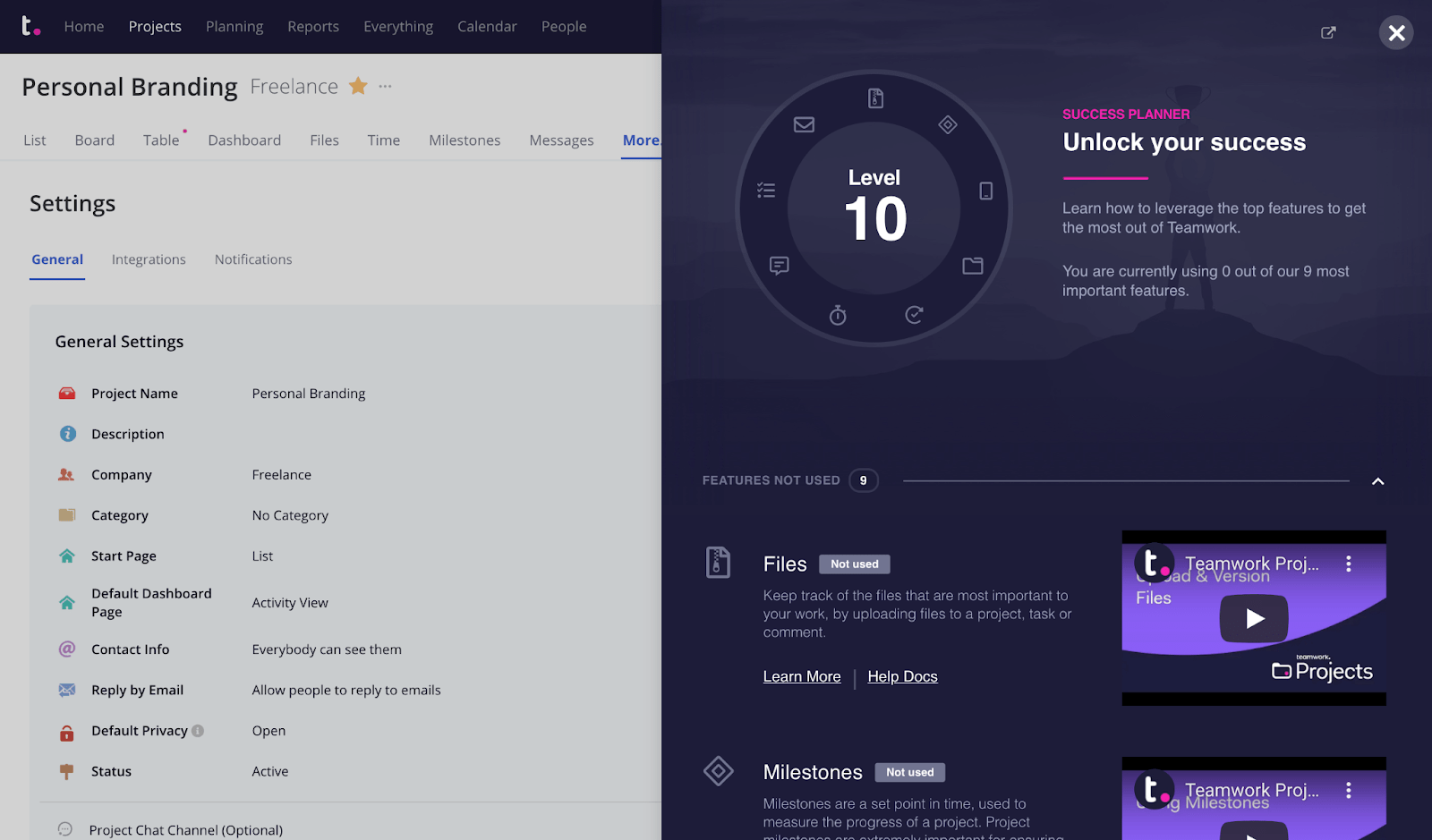This screenshot has height=840, width=1432.
Task: Open the Milestones video options menu
Action: click(1348, 790)
